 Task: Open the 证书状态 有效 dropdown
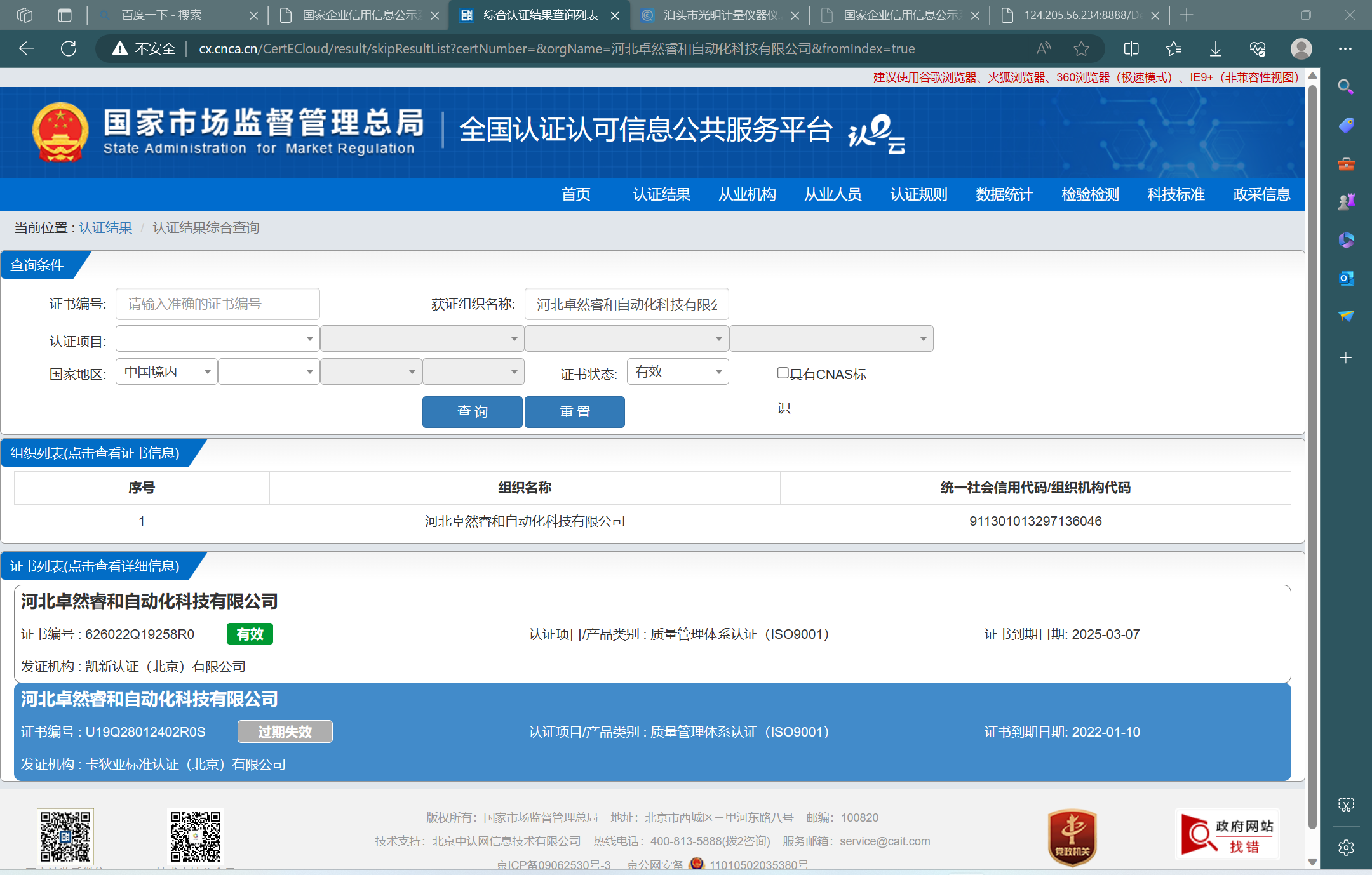(x=678, y=371)
